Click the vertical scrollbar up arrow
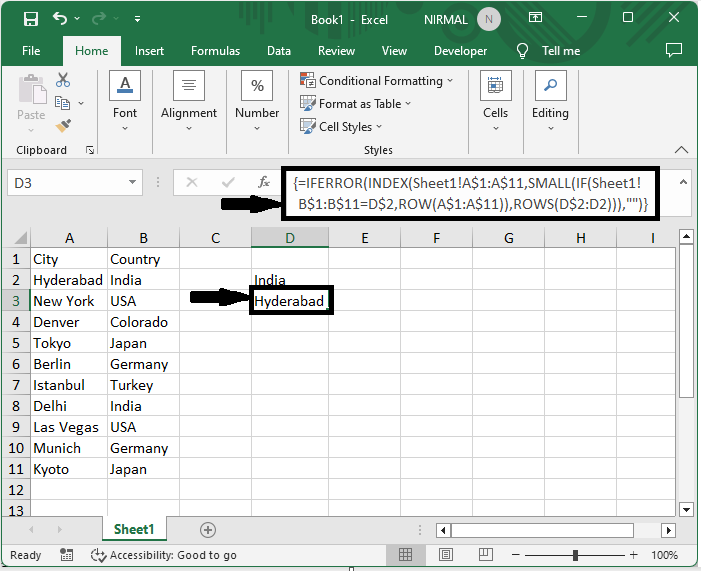This screenshot has height=571, width=701. pyautogui.click(x=686, y=237)
